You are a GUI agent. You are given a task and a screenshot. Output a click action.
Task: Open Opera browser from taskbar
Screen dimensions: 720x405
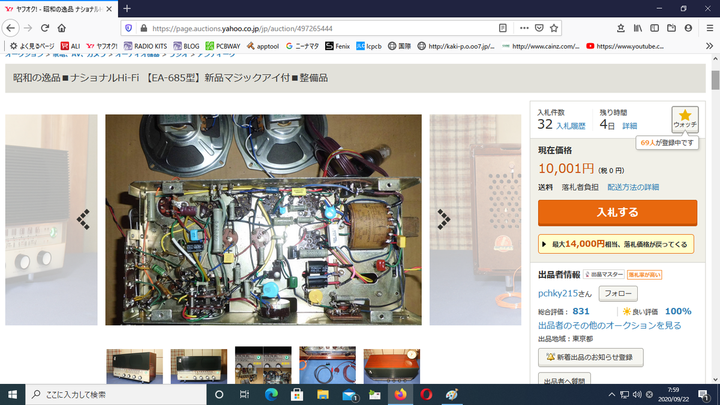(x=427, y=394)
